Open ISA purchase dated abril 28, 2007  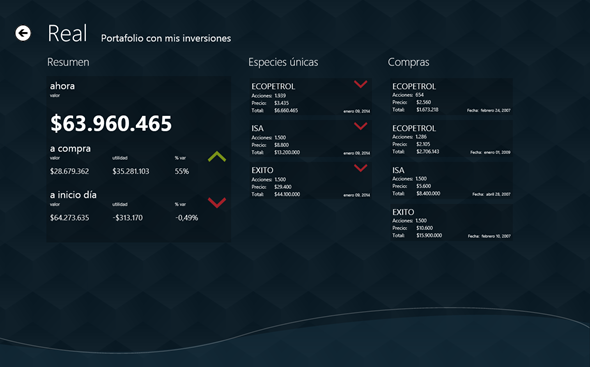(x=451, y=180)
